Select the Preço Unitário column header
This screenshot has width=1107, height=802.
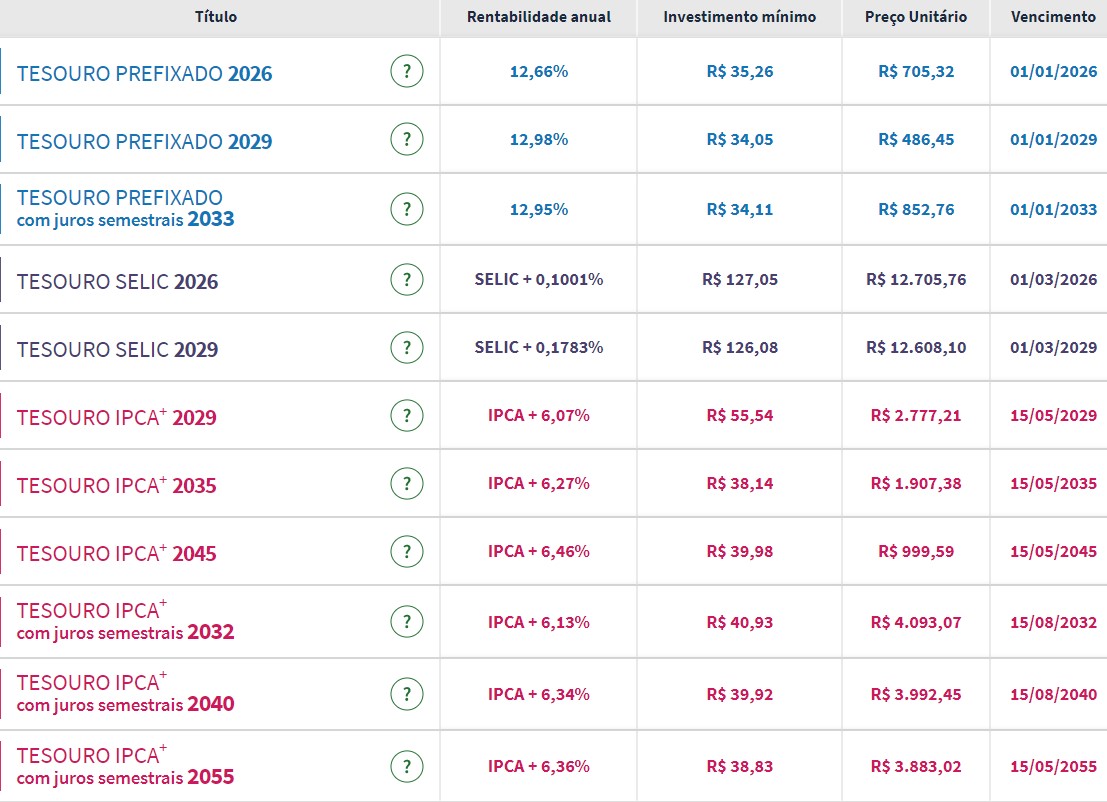[x=915, y=17]
